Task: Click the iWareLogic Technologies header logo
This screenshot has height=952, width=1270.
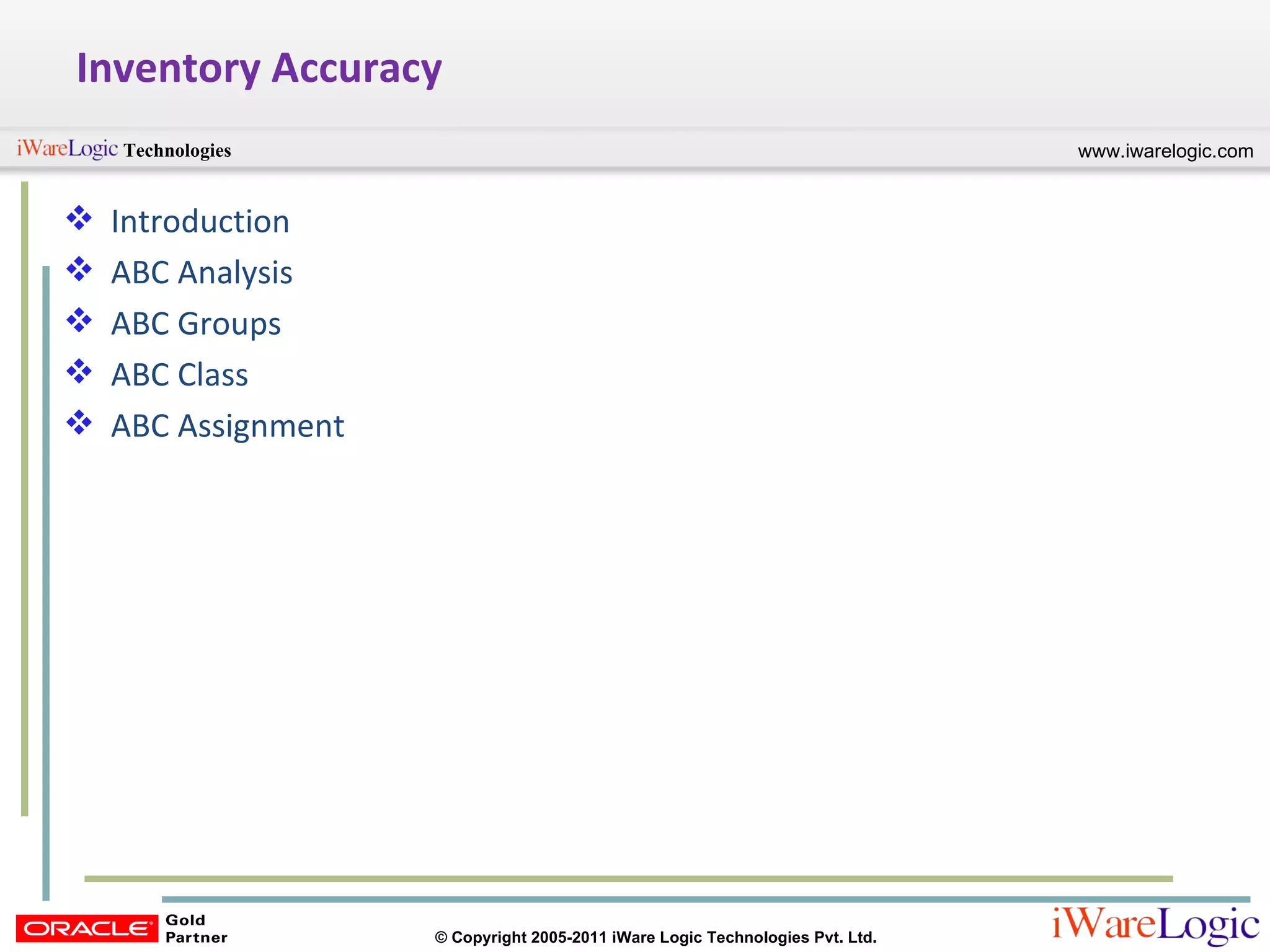Action: tap(124, 149)
